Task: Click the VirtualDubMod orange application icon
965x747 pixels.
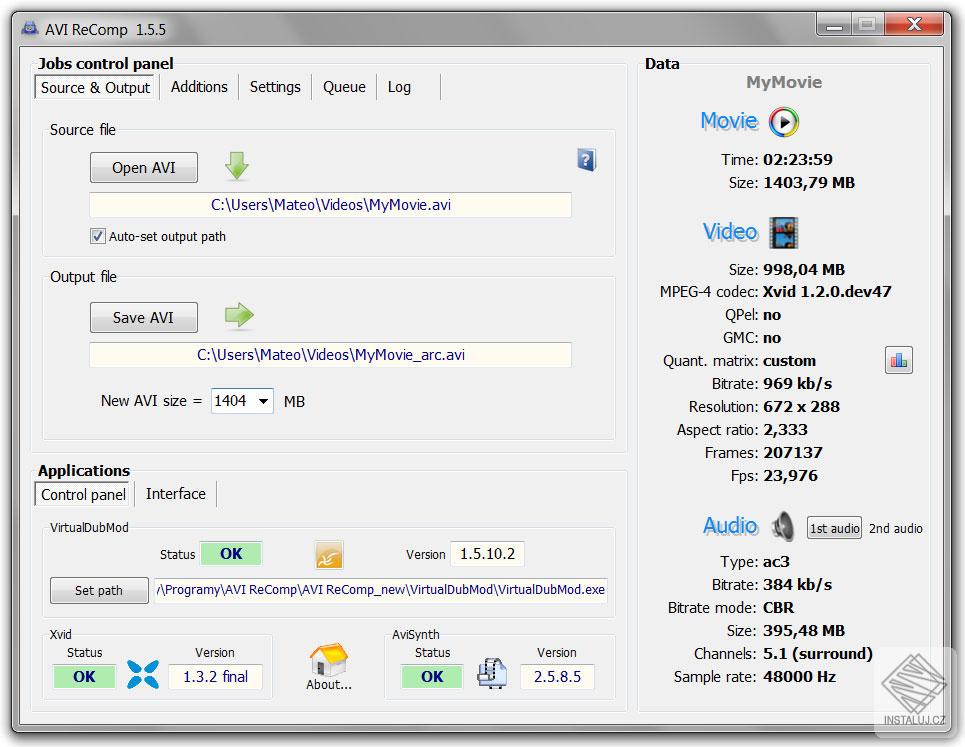Action: coord(329,555)
